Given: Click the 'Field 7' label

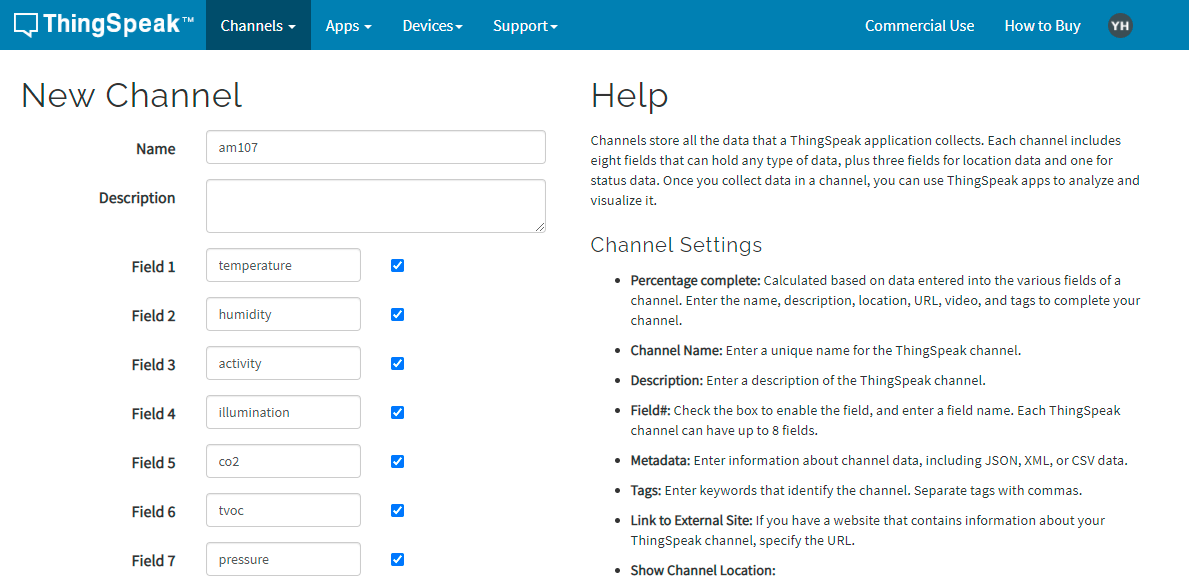Looking at the screenshot, I should [x=153, y=561].
